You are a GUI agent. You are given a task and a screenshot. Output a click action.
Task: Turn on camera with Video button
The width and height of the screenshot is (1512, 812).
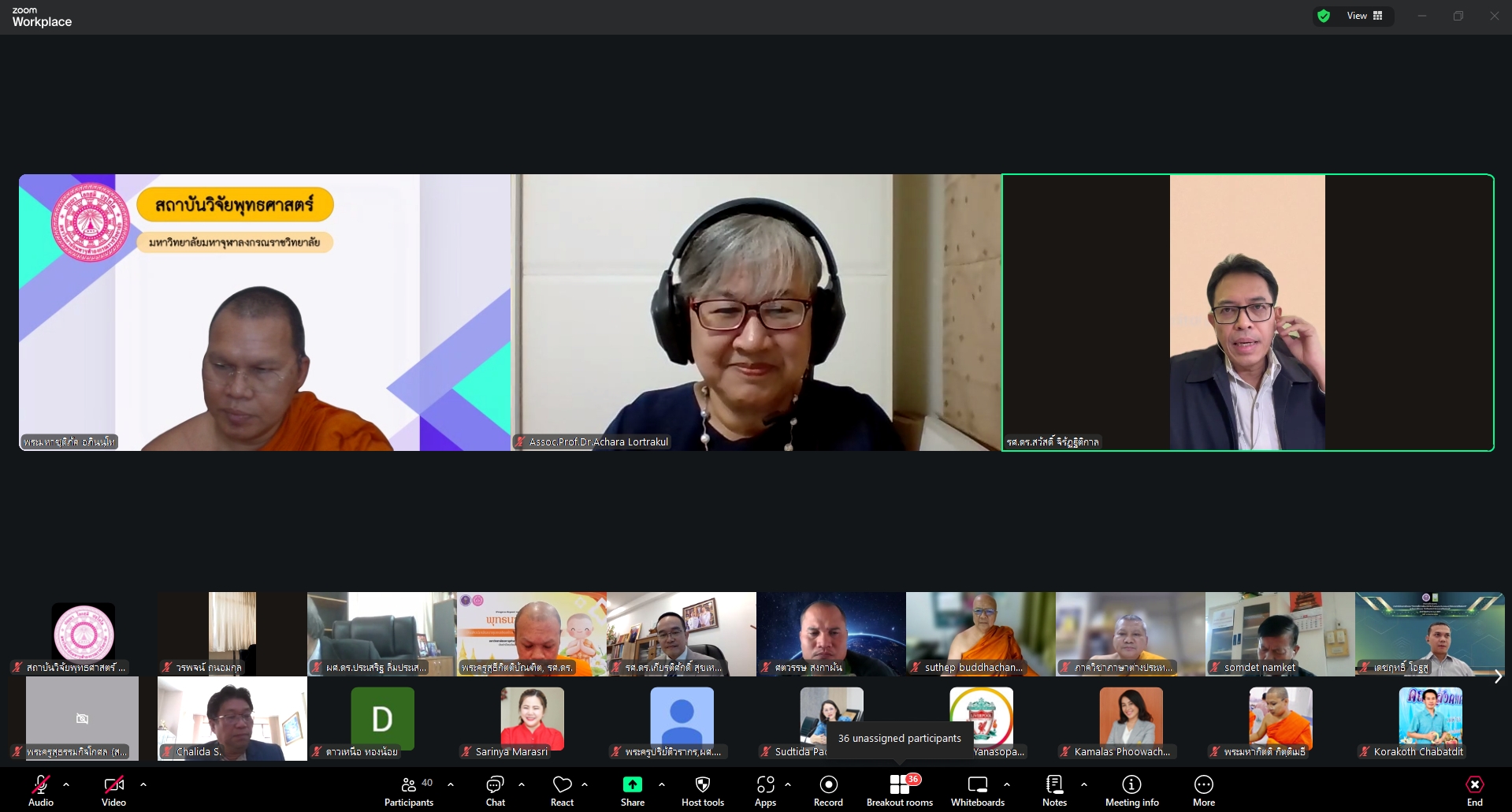tap(113, 791)
